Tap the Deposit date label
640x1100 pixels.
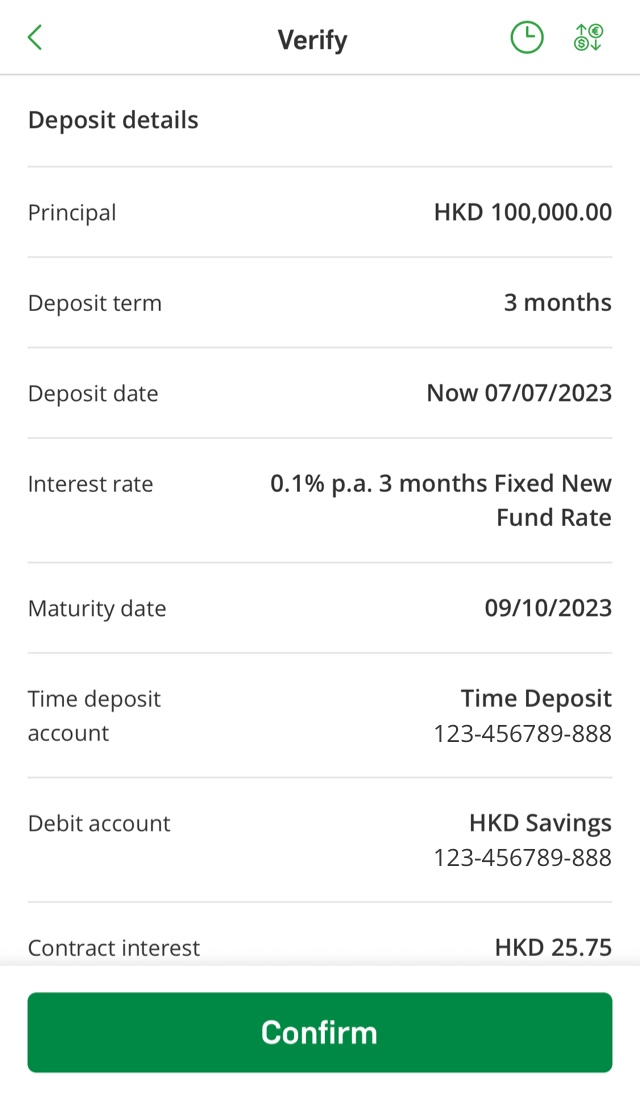93,394
